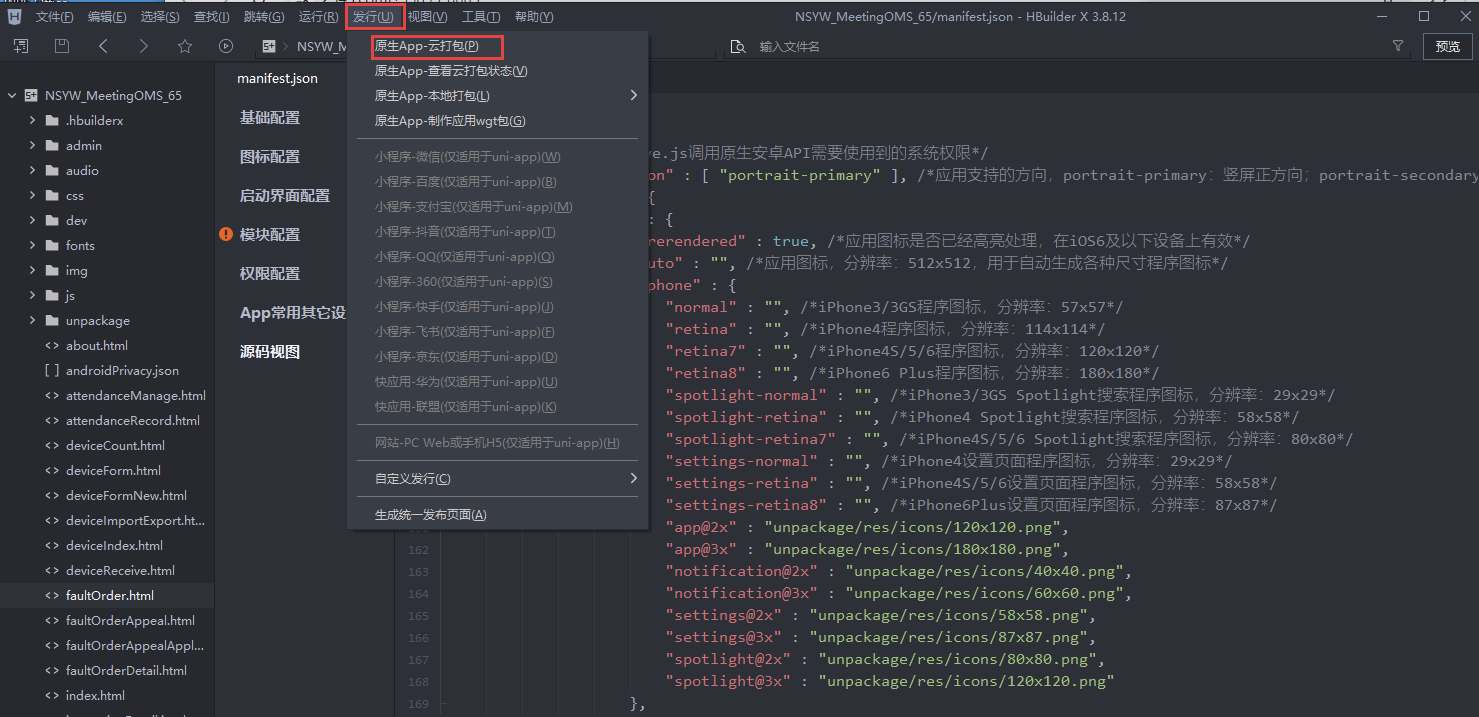This screenshot has height=717, width=1479.
Task: Open deviceIndex.html in the tree
Action: 115,546
